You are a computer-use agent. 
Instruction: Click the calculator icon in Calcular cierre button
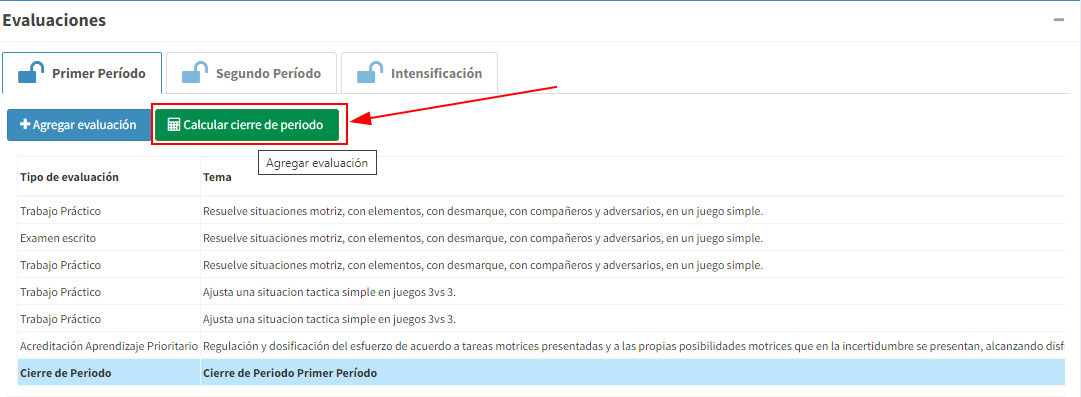(174, 125)
